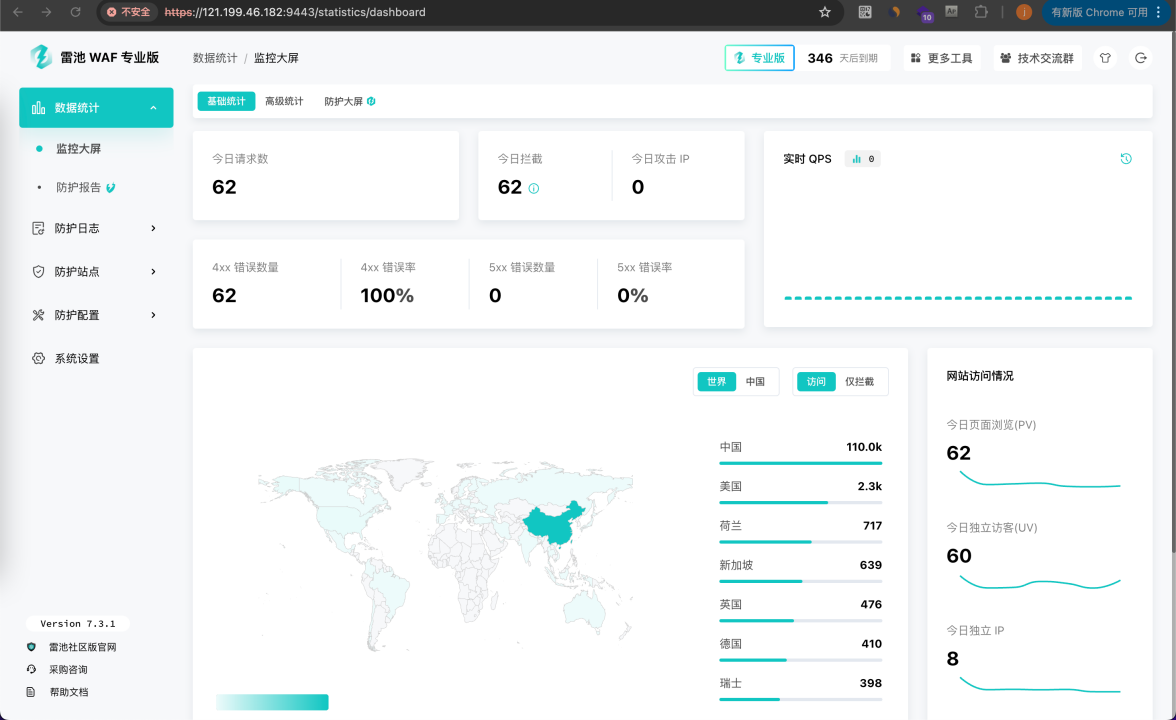Click the browser back arrow

(18, 12)
